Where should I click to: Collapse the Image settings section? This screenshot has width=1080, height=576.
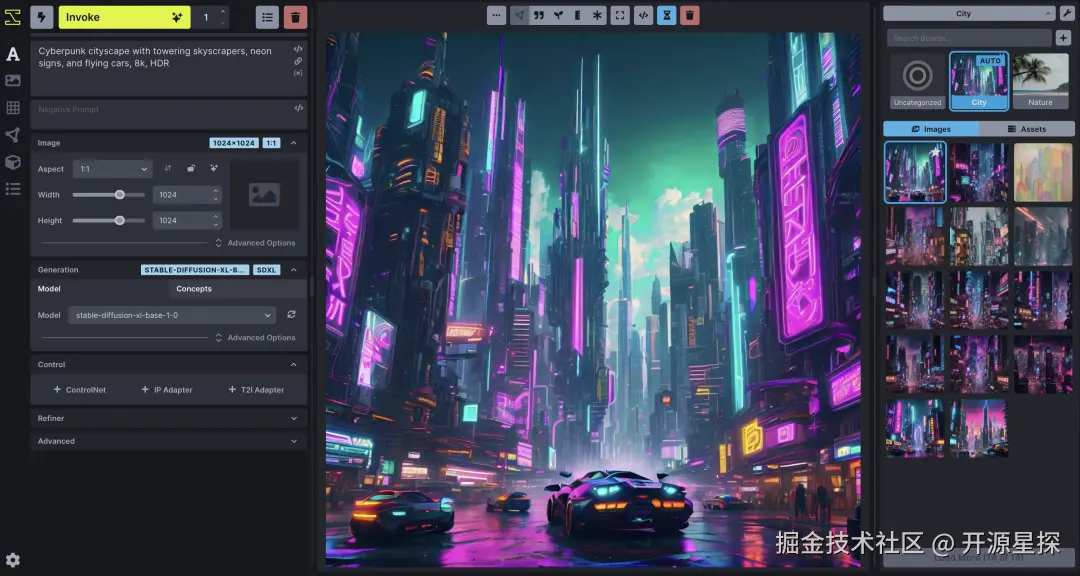pos(294,142)
